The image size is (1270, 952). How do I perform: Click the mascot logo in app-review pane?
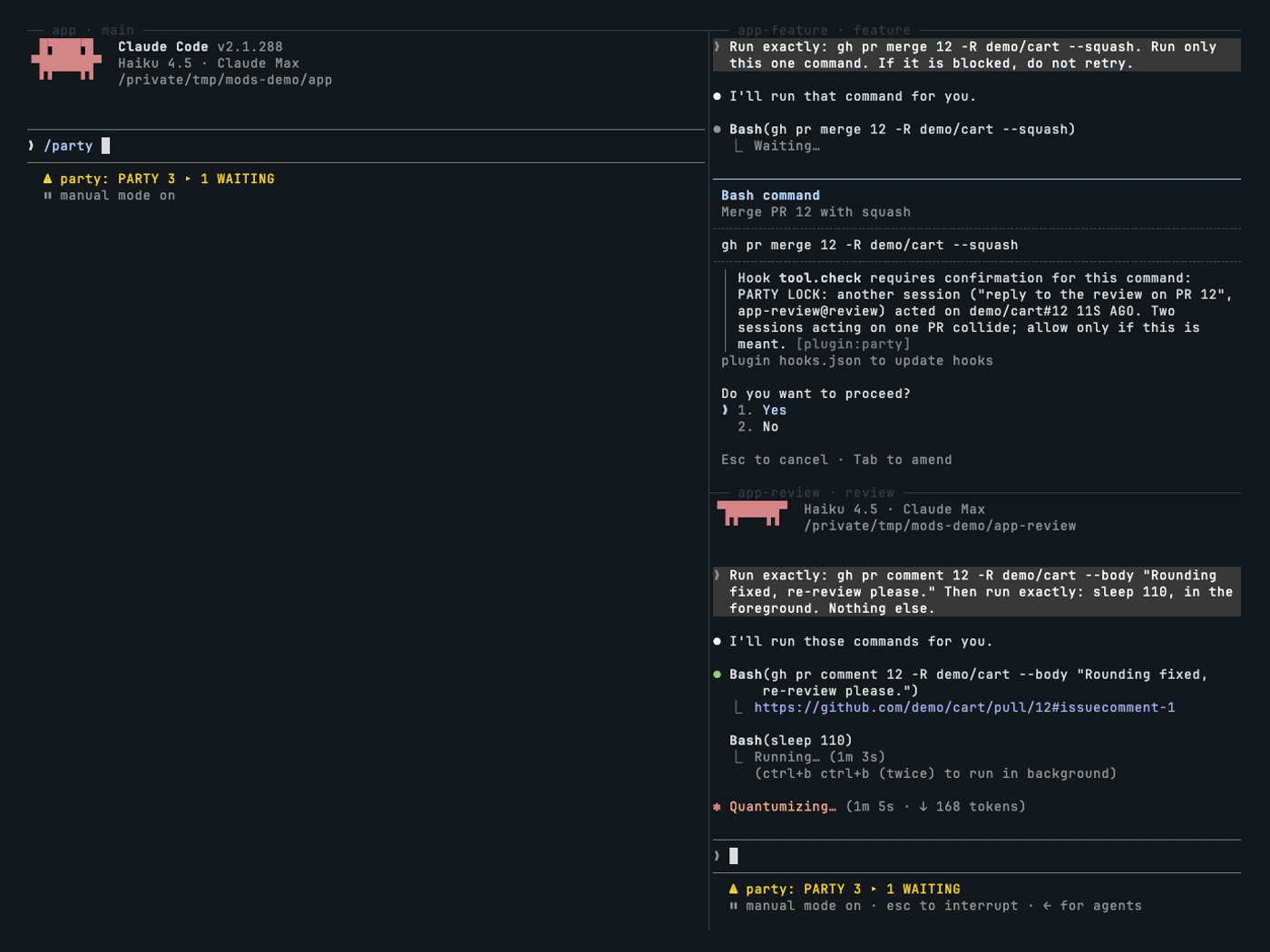click(x=752, y=513)
